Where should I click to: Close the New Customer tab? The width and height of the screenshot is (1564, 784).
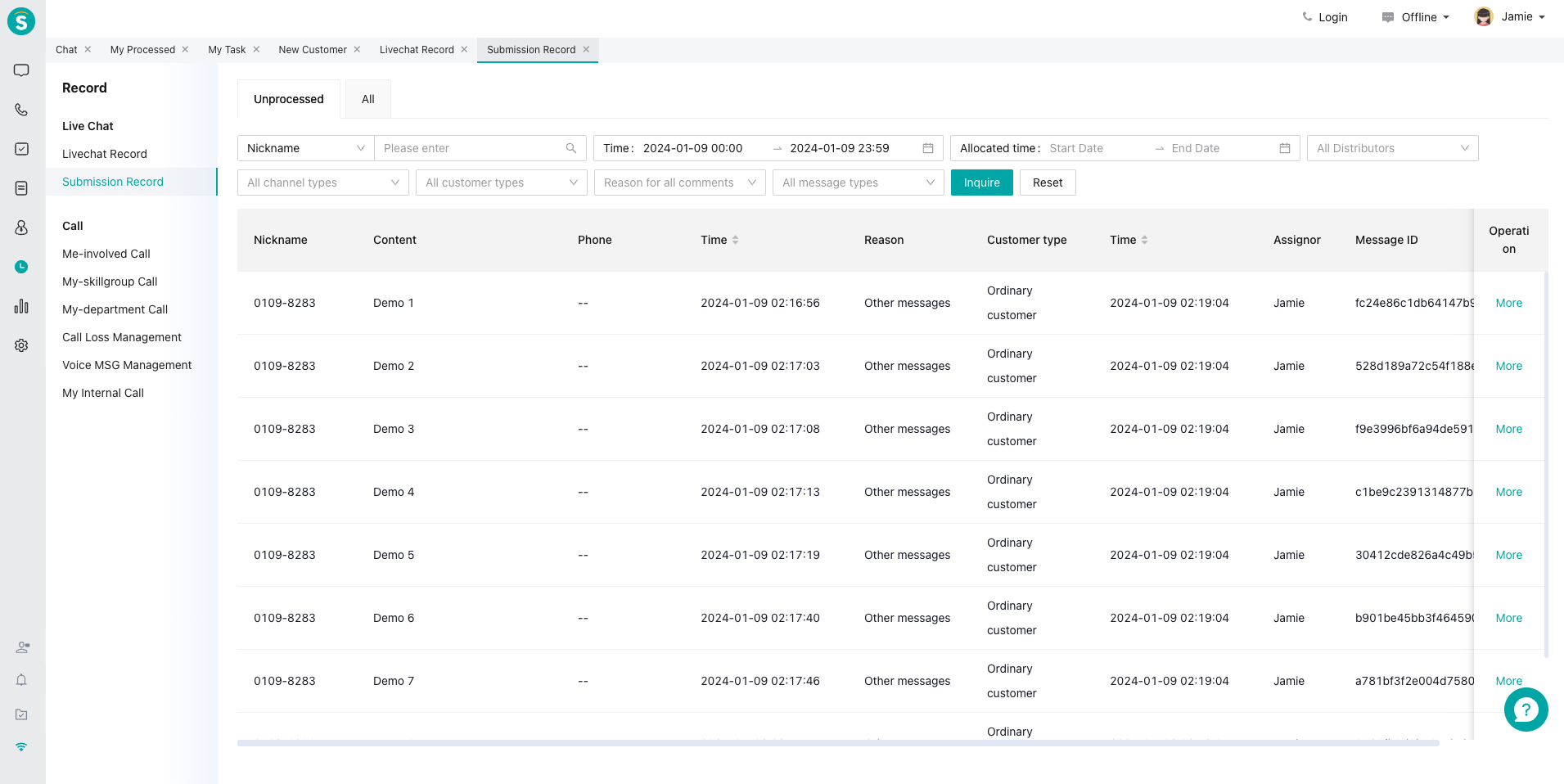pos(357,49)
